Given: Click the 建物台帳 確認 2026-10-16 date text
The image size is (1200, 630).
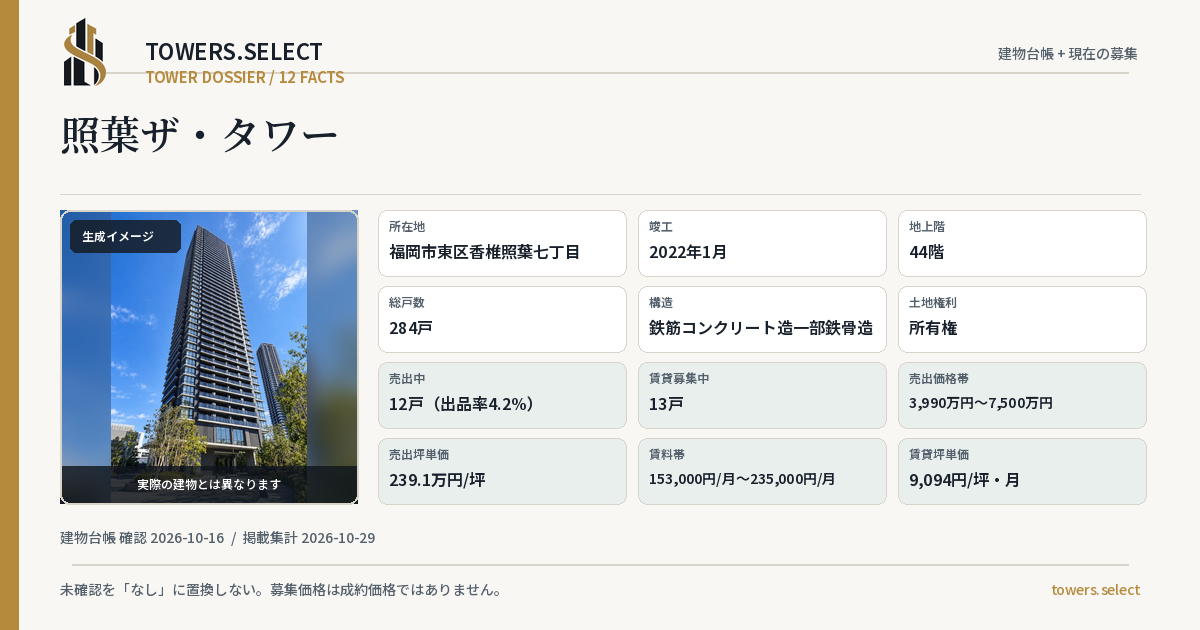Looking at the screenshot, I should pyautogui.click(x=142, y=538).
